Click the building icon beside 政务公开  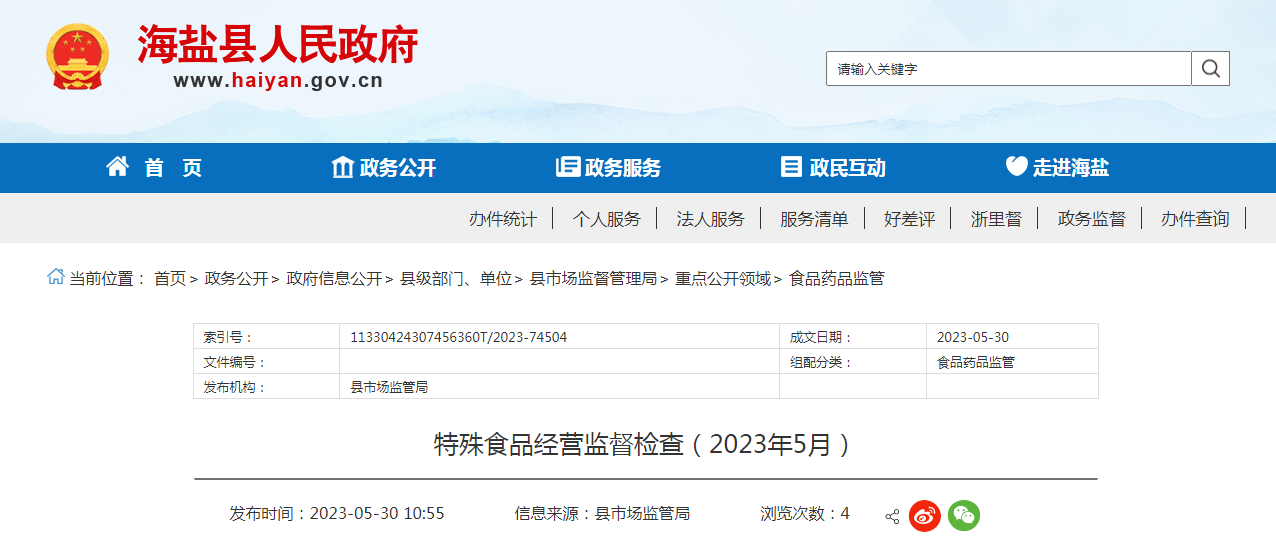point(342,167)
